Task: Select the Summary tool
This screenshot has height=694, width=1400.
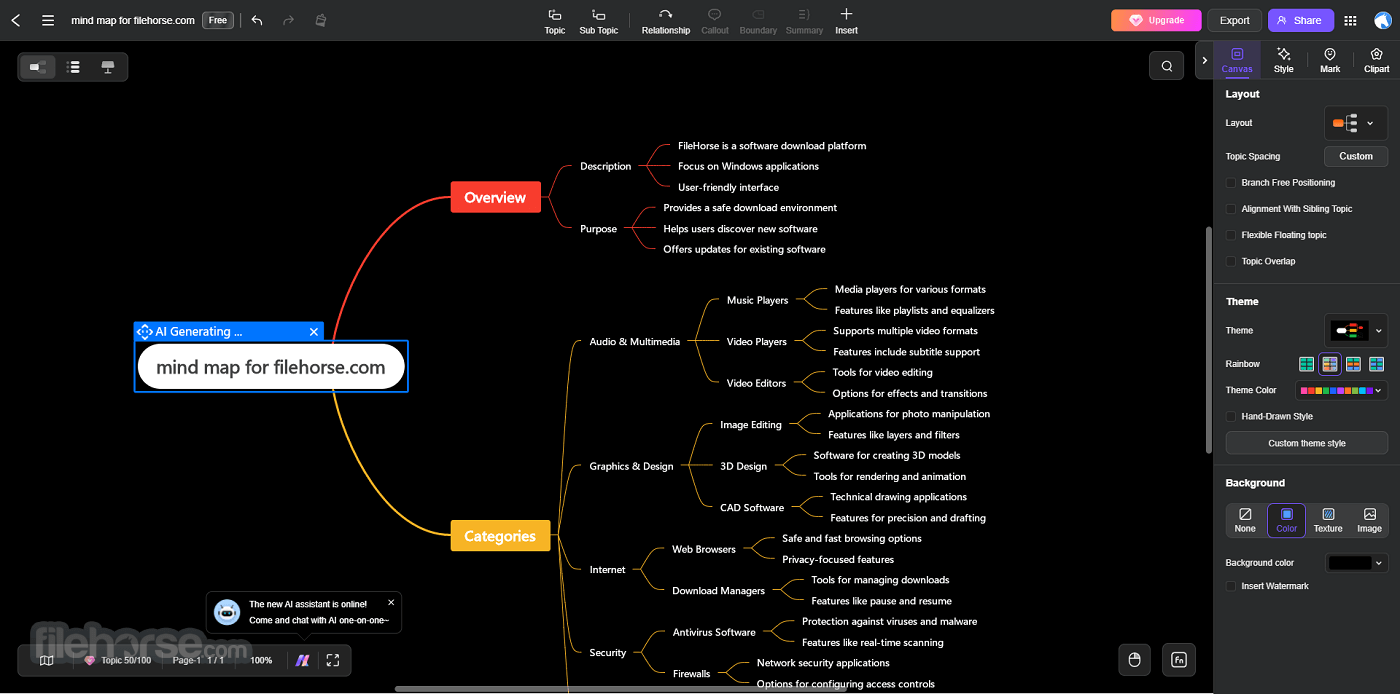Action: 804,21
